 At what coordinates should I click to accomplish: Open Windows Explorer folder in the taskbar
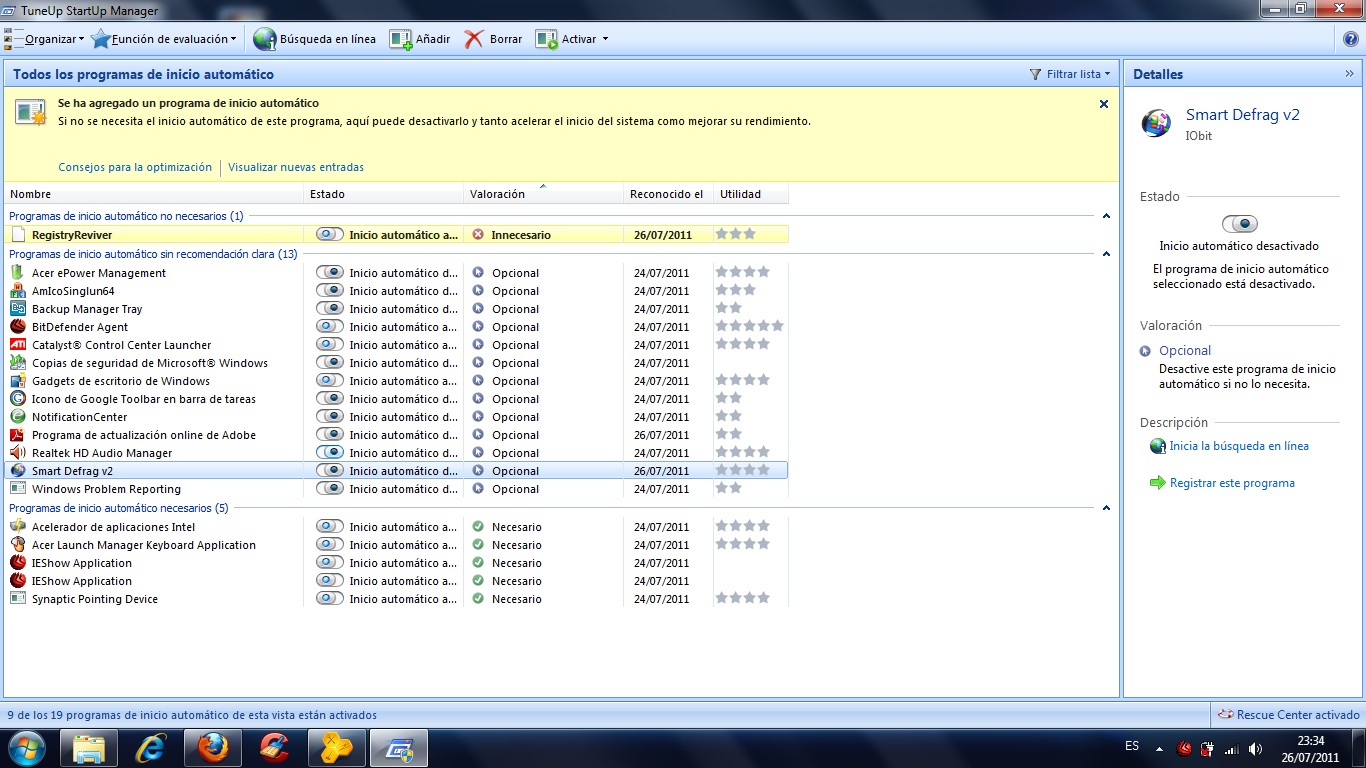89,748
